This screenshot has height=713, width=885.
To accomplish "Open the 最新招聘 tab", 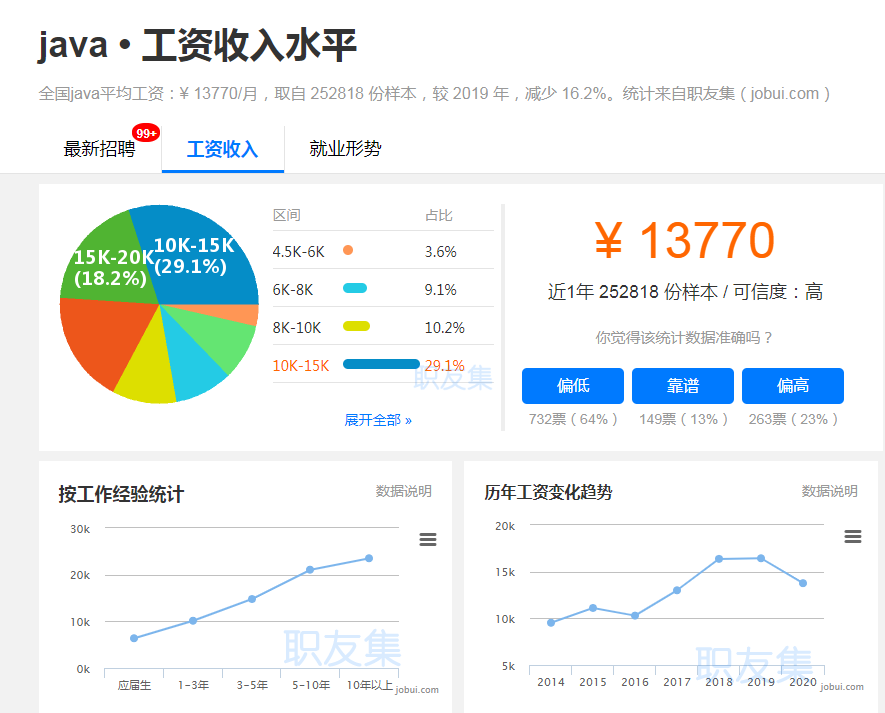I will click(99, 149).
